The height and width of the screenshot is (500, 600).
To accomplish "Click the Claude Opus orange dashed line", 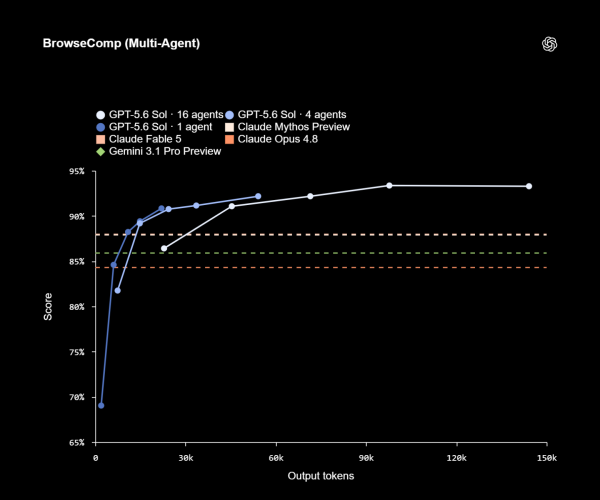I will click(x=321, y=268).
